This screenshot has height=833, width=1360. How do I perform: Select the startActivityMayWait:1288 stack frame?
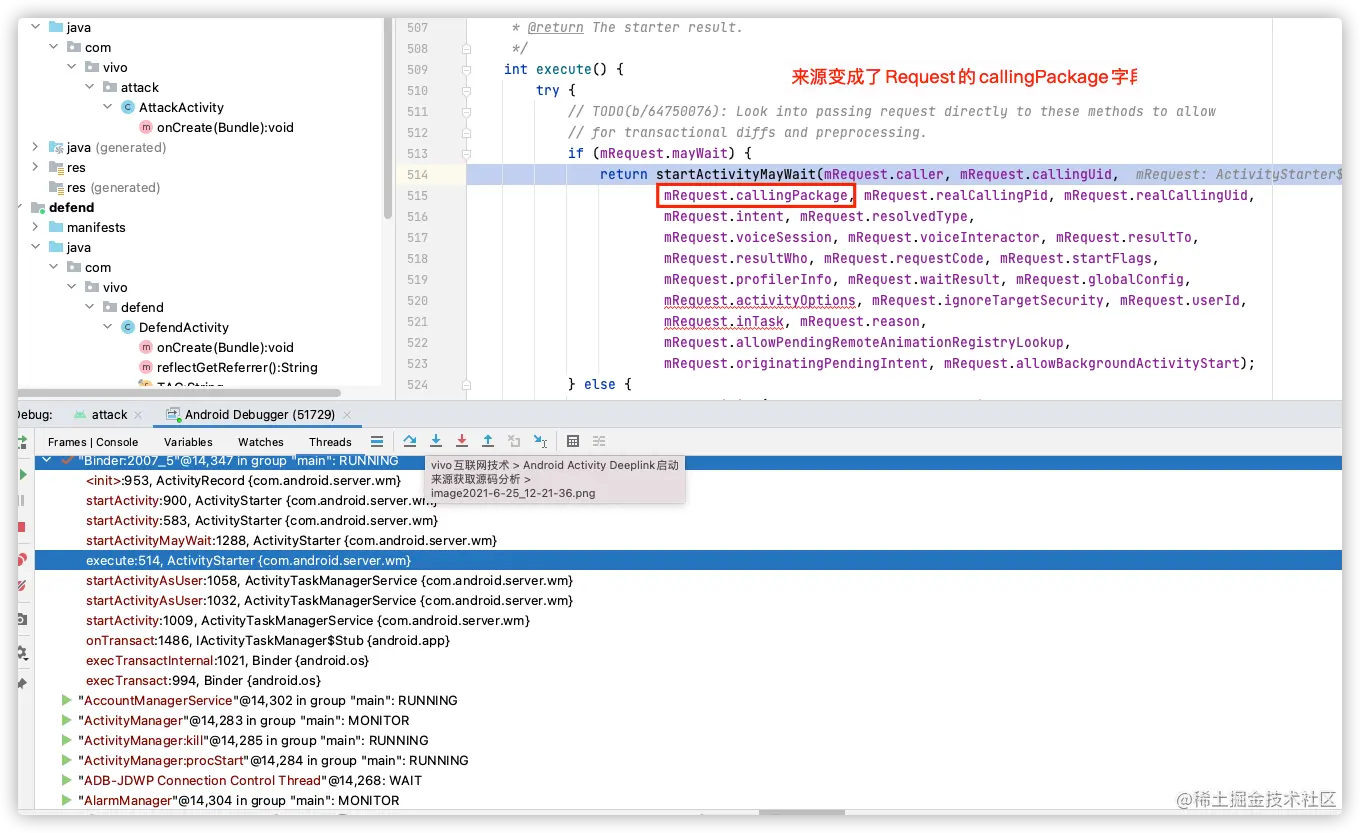[291, 541]
